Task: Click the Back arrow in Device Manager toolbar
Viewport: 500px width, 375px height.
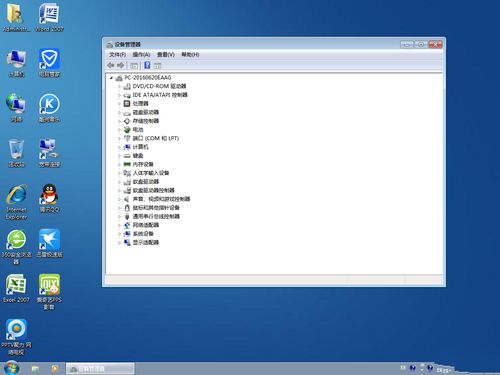Action: tap(111, 65)
